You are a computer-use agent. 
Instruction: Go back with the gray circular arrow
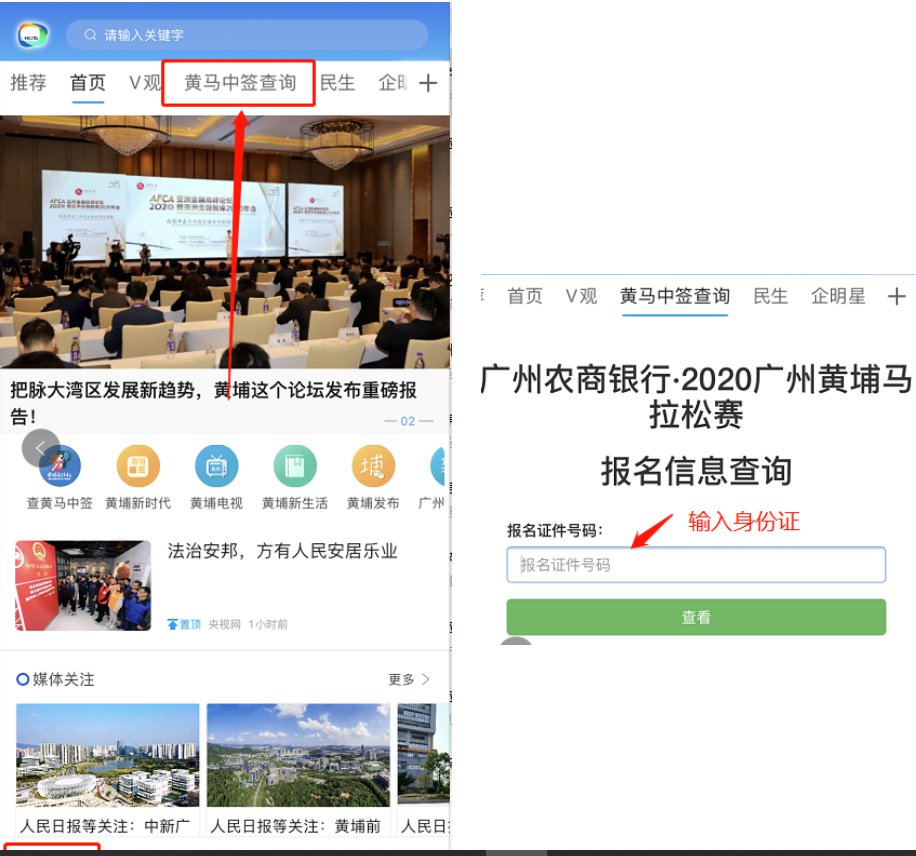(40, 448)
